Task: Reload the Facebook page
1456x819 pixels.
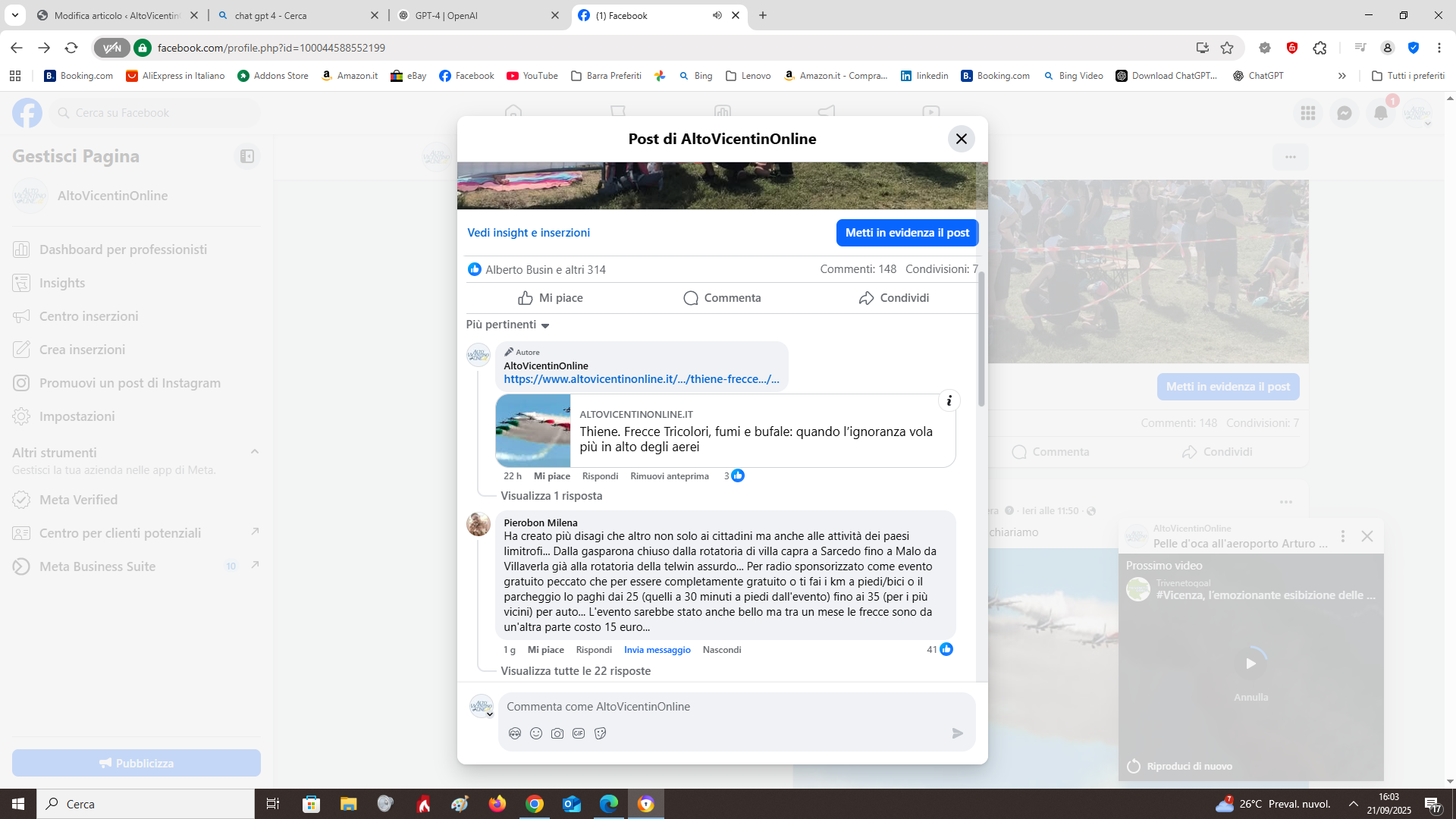Action: point(71,48)
